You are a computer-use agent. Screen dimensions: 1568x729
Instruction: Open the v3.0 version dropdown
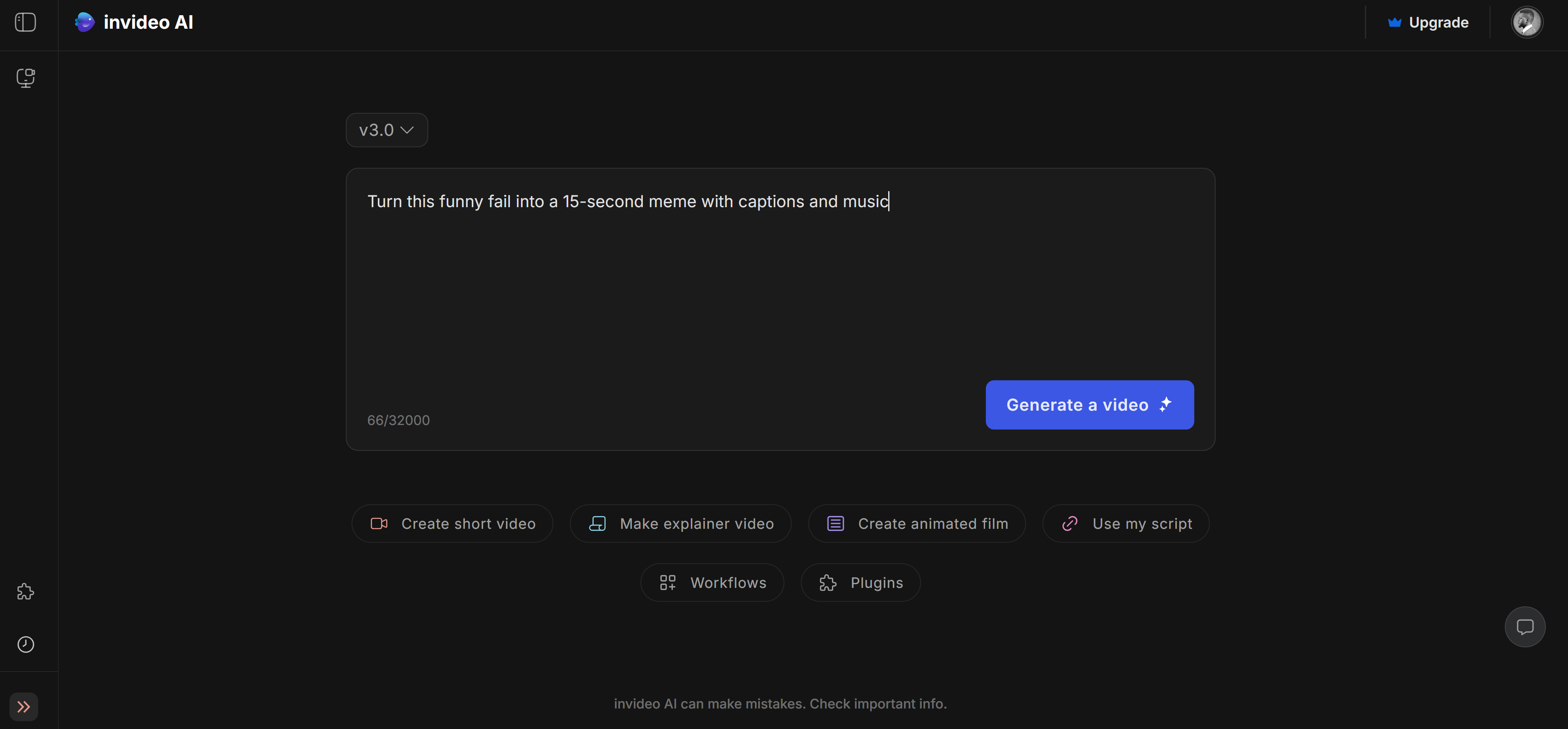tap(386, 130)
